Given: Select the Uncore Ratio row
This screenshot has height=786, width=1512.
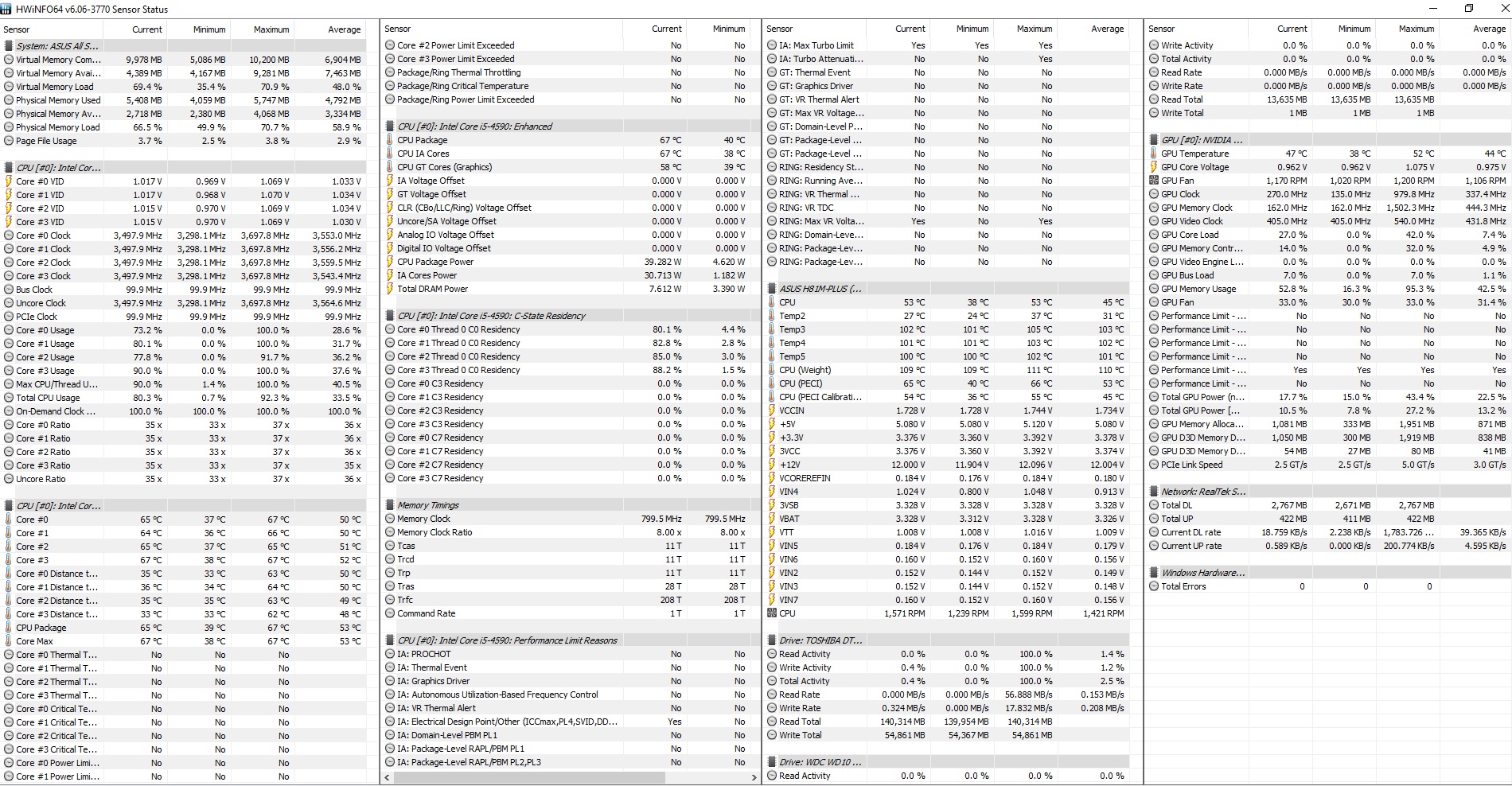Looking at the screenshot, I should click(184, 479).
